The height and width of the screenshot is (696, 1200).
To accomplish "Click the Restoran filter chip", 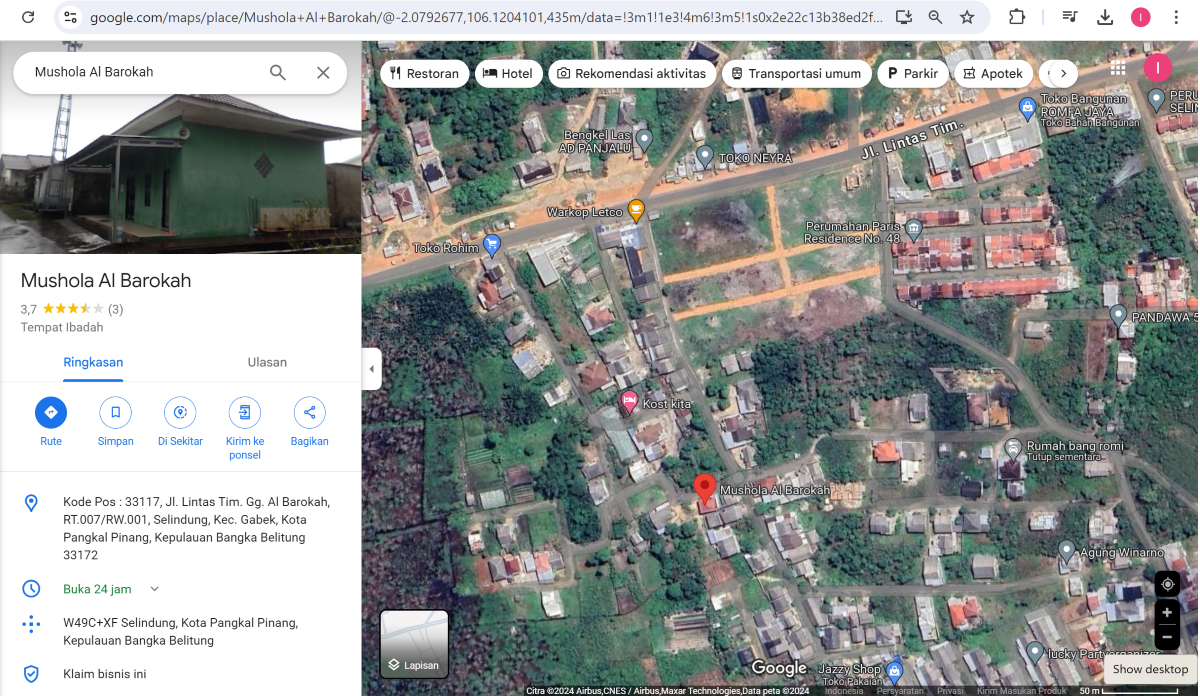I will [x=424, y=73].
